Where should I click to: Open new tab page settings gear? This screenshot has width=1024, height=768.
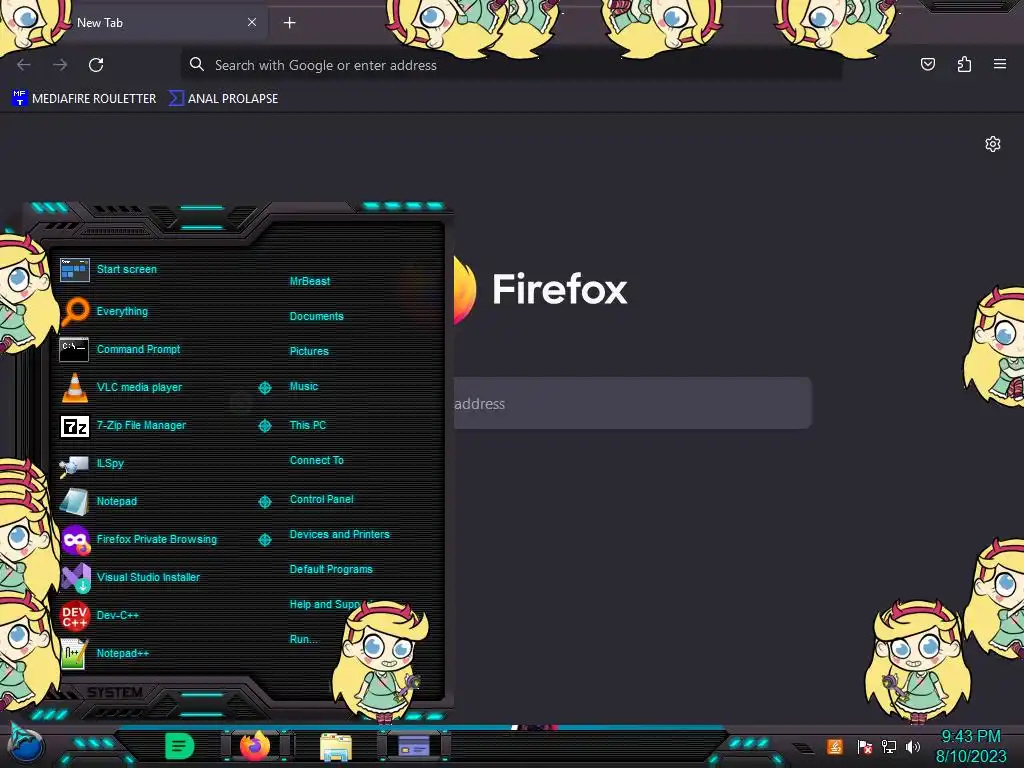click(x=993, y=144)
